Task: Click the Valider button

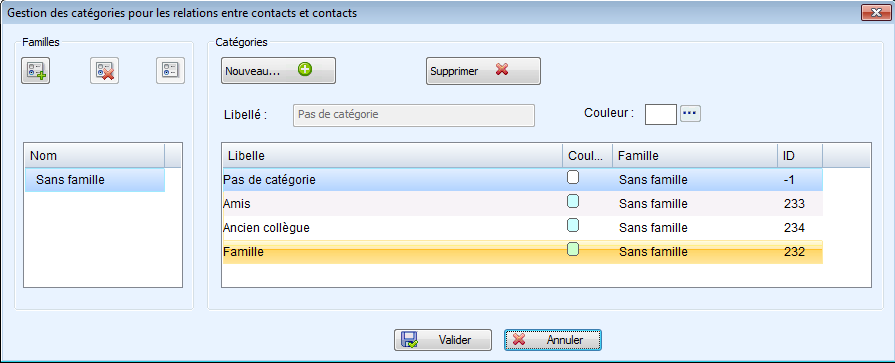Action: coord(442,340)
